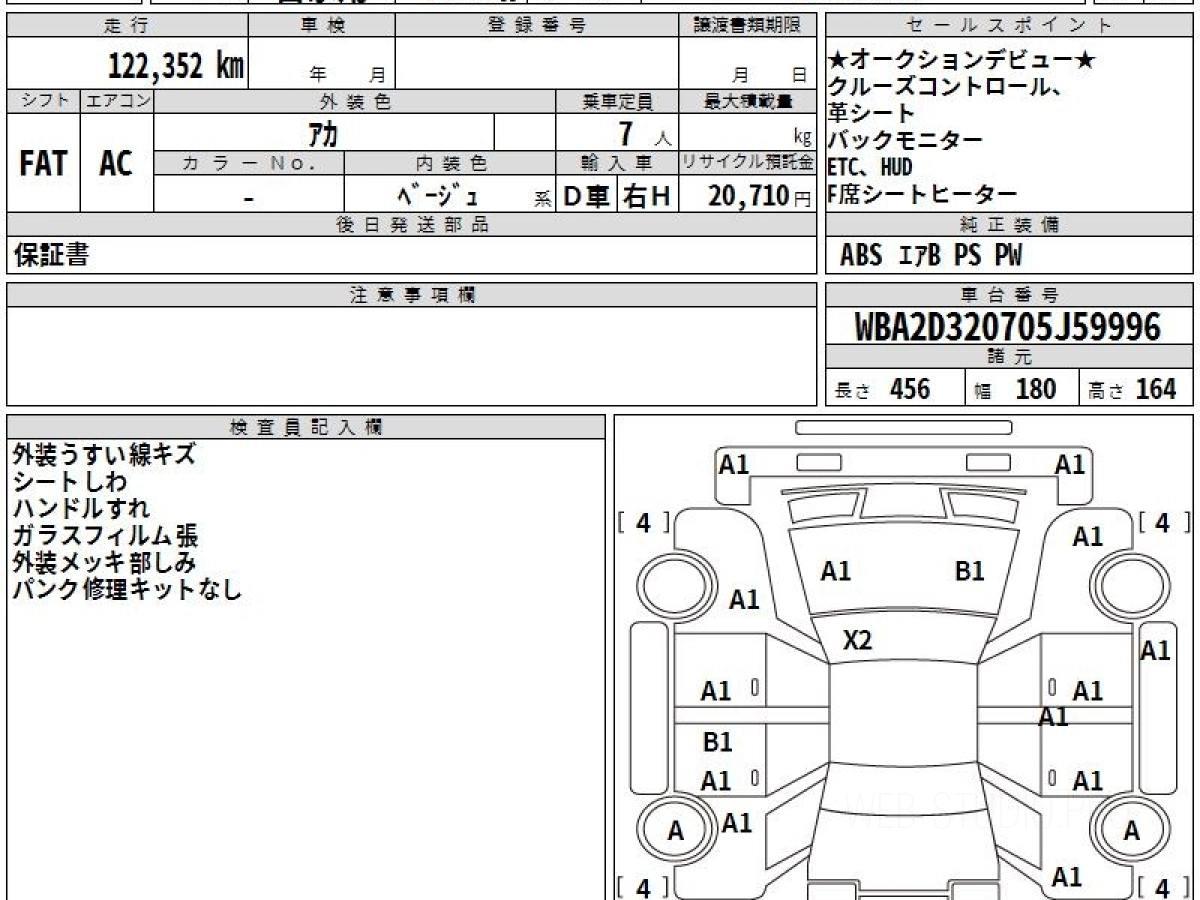Click the エアコン header cell
The image size is (1200, 900).
pyautogui.click(x=117, y=101)
